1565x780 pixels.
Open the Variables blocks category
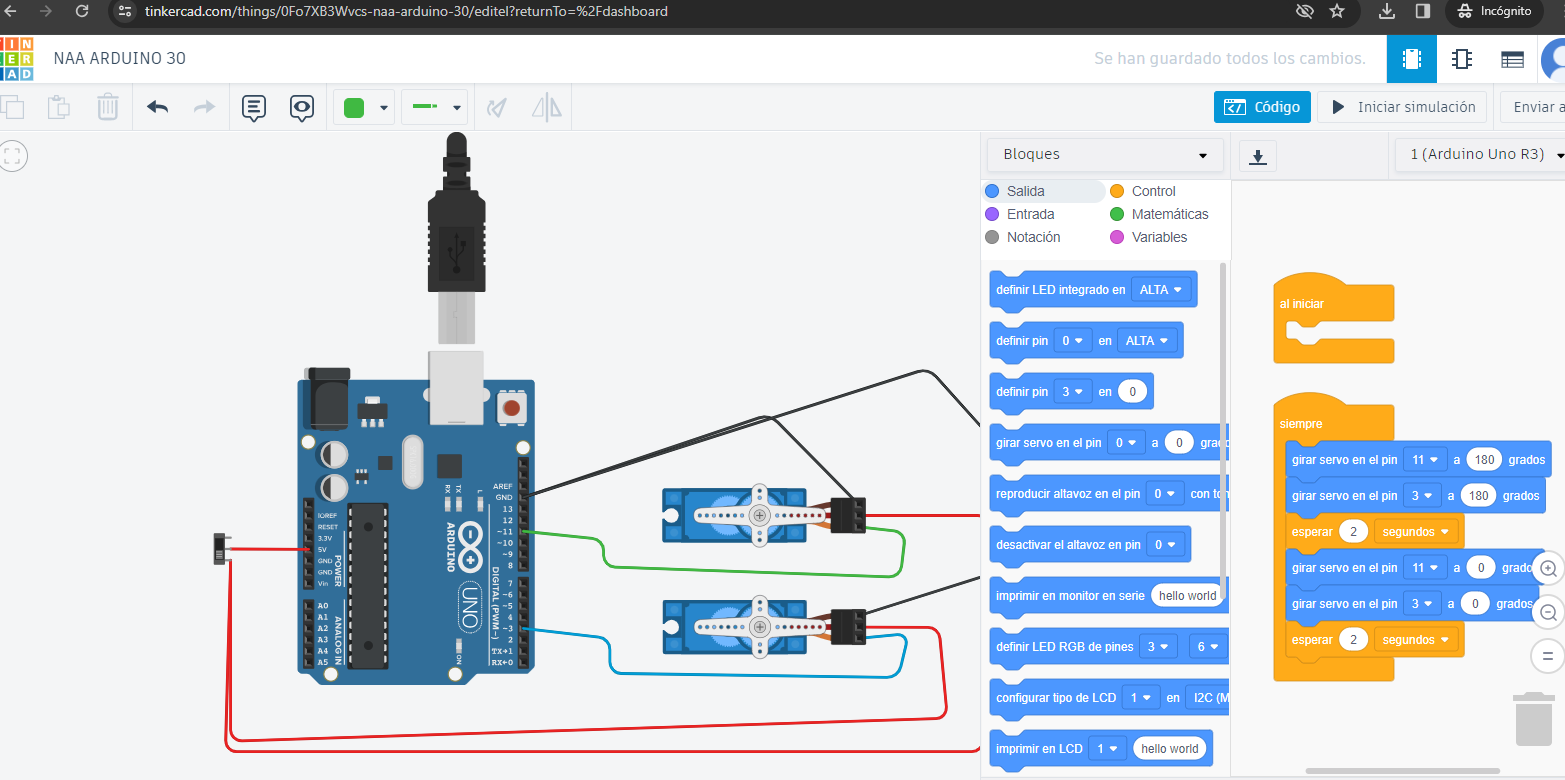[1158, 237]
